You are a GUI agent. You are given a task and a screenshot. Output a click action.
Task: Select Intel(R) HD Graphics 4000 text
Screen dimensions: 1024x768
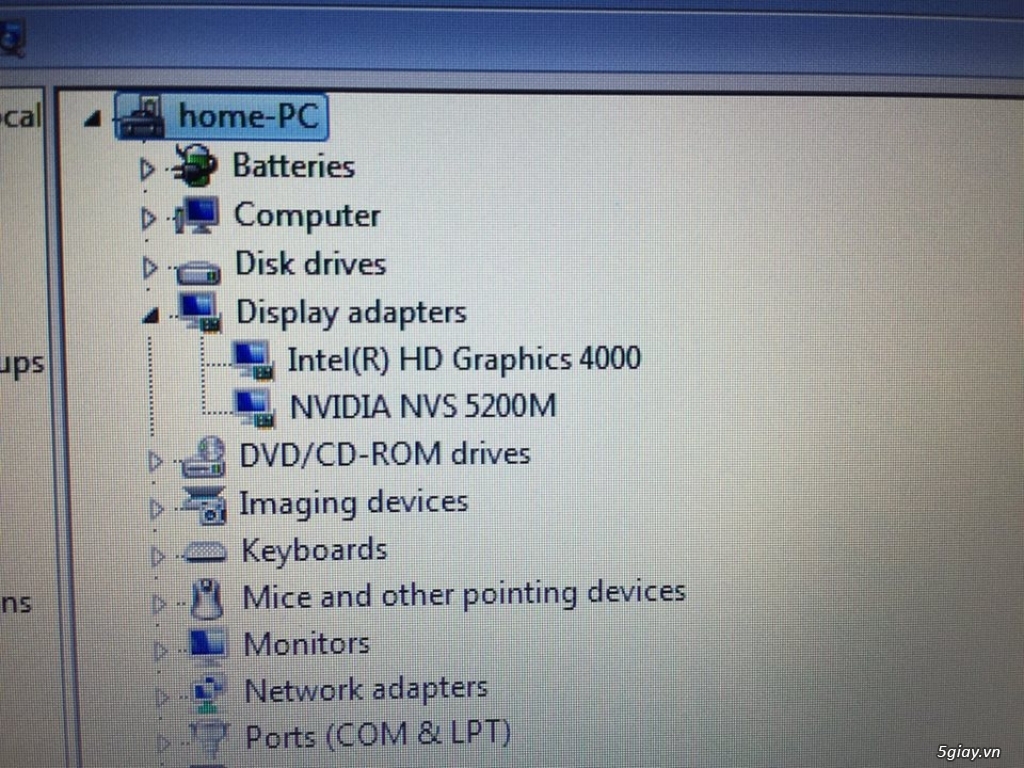(x=464, y=359)
